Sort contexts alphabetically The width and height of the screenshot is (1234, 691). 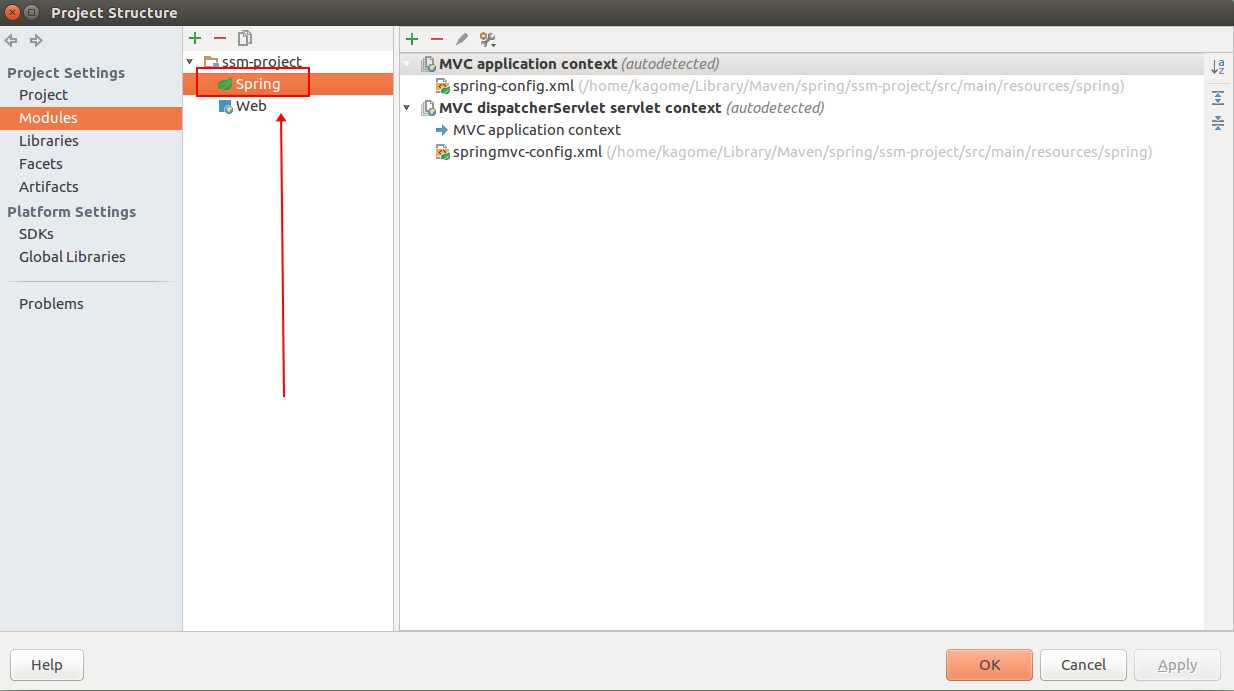click(1218, 67)
